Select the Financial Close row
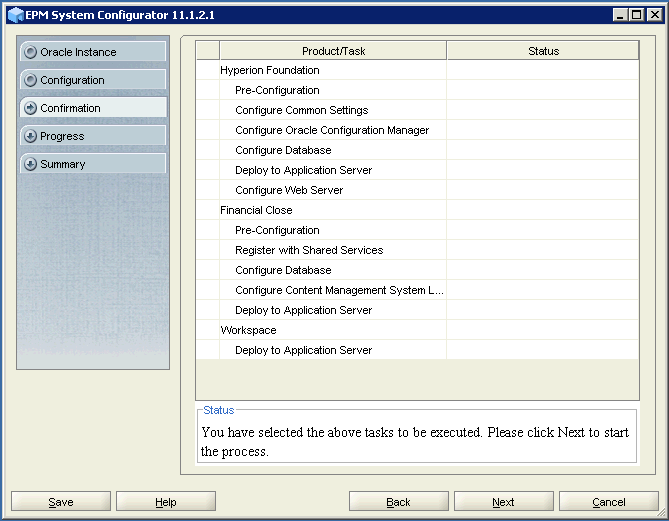This screenshot has height=521, width=669. click(417, 210)
